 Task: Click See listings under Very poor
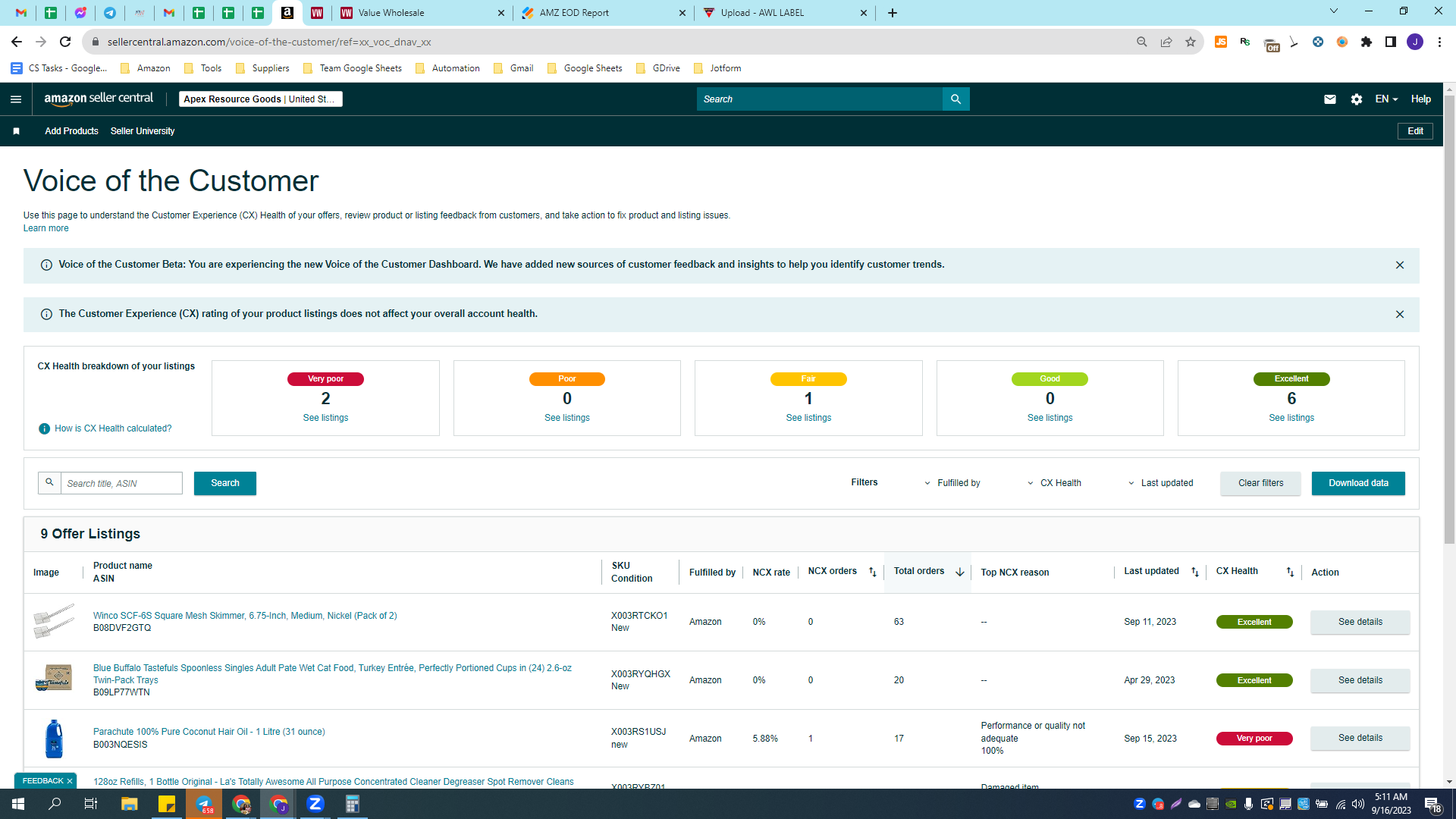[325, 419]
